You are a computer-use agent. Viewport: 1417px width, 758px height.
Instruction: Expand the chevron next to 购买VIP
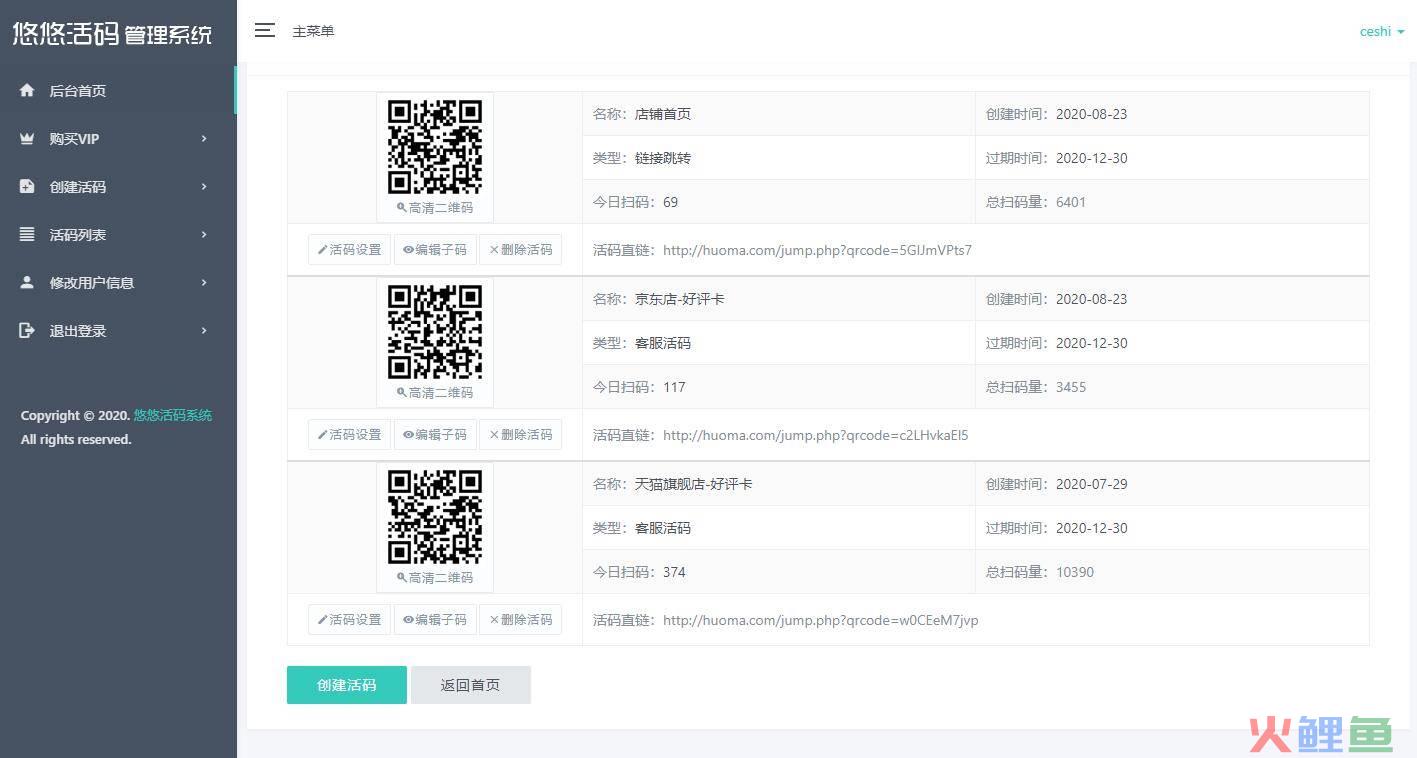tap(204, 138)
